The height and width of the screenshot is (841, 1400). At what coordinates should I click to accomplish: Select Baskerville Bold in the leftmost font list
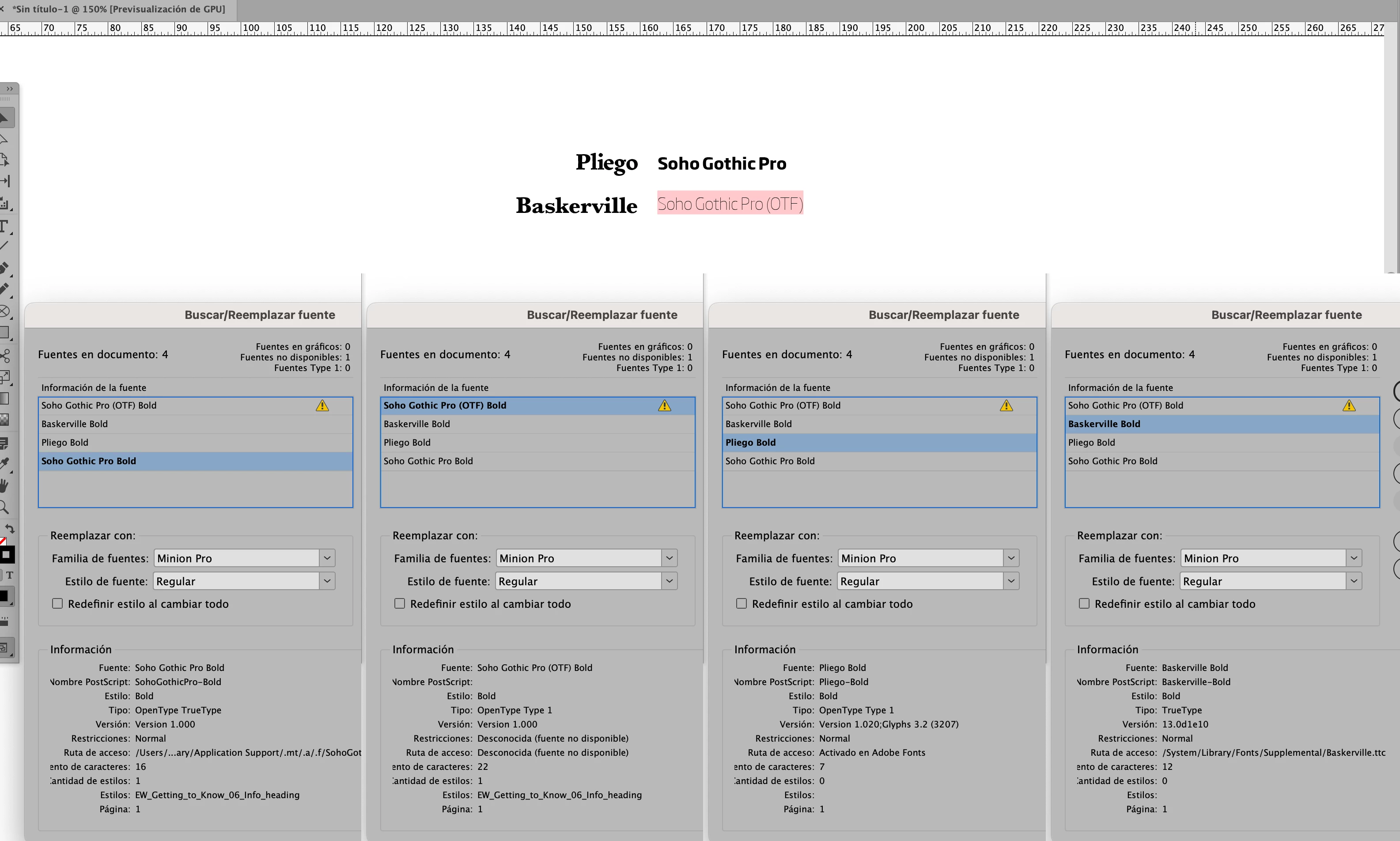(74, 424)
